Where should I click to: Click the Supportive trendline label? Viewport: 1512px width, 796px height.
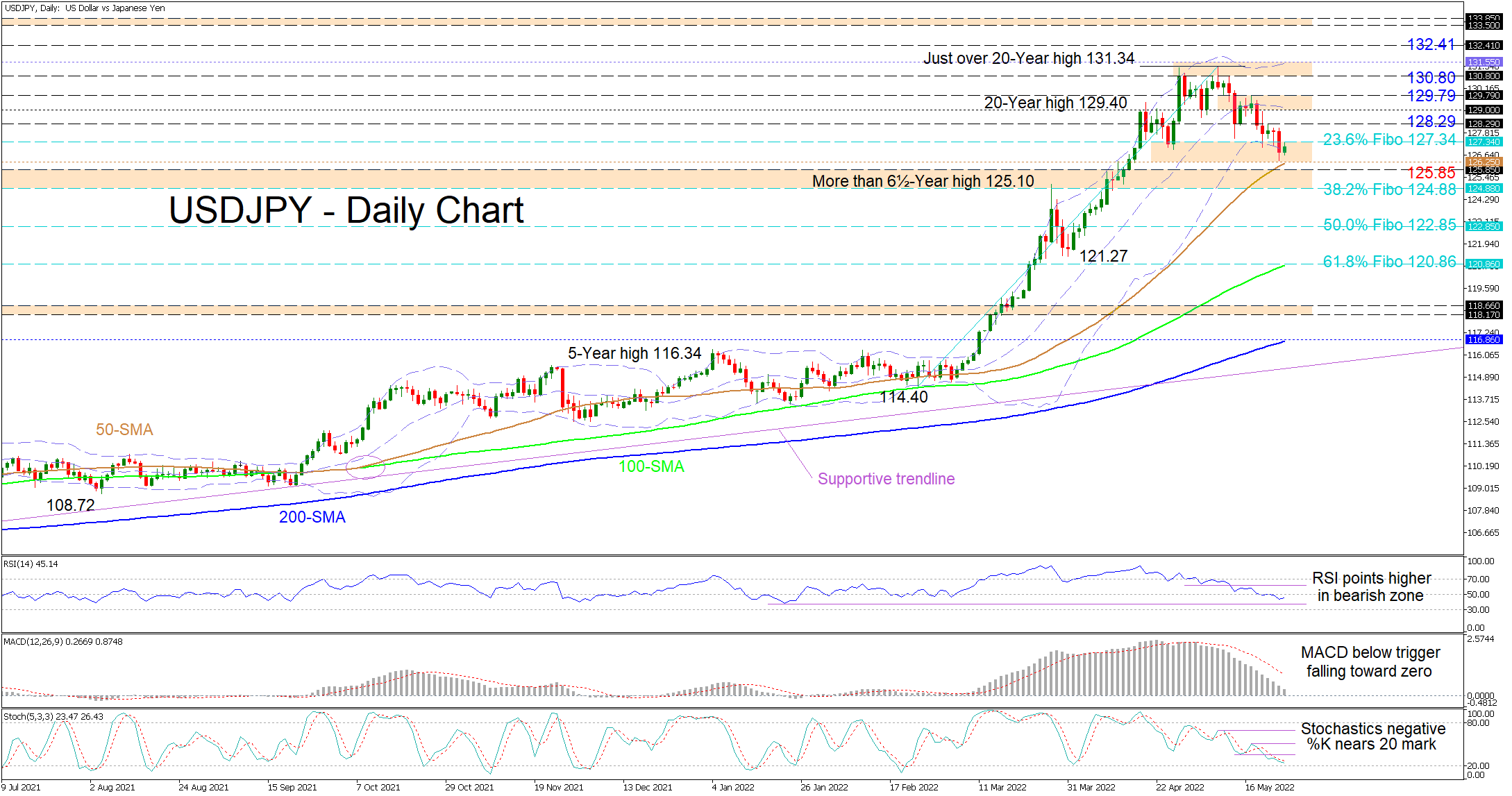pyautogui.click(x=886, y=479)
